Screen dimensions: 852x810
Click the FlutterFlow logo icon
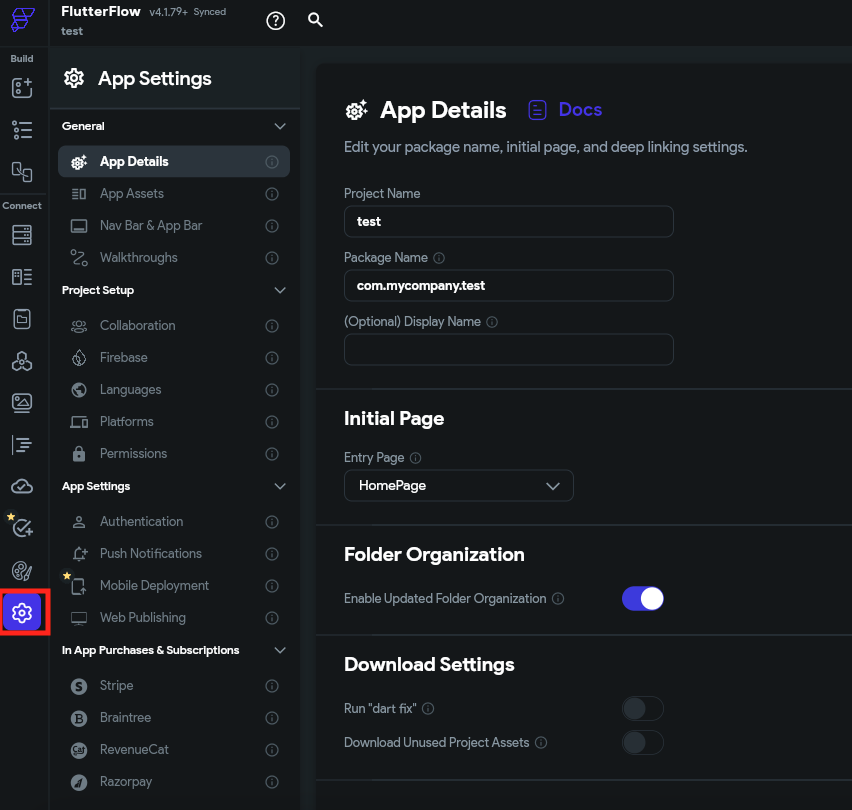22,21
